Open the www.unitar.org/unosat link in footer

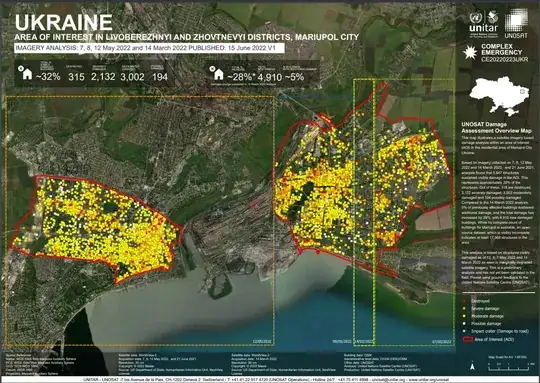tap(428, 380)
